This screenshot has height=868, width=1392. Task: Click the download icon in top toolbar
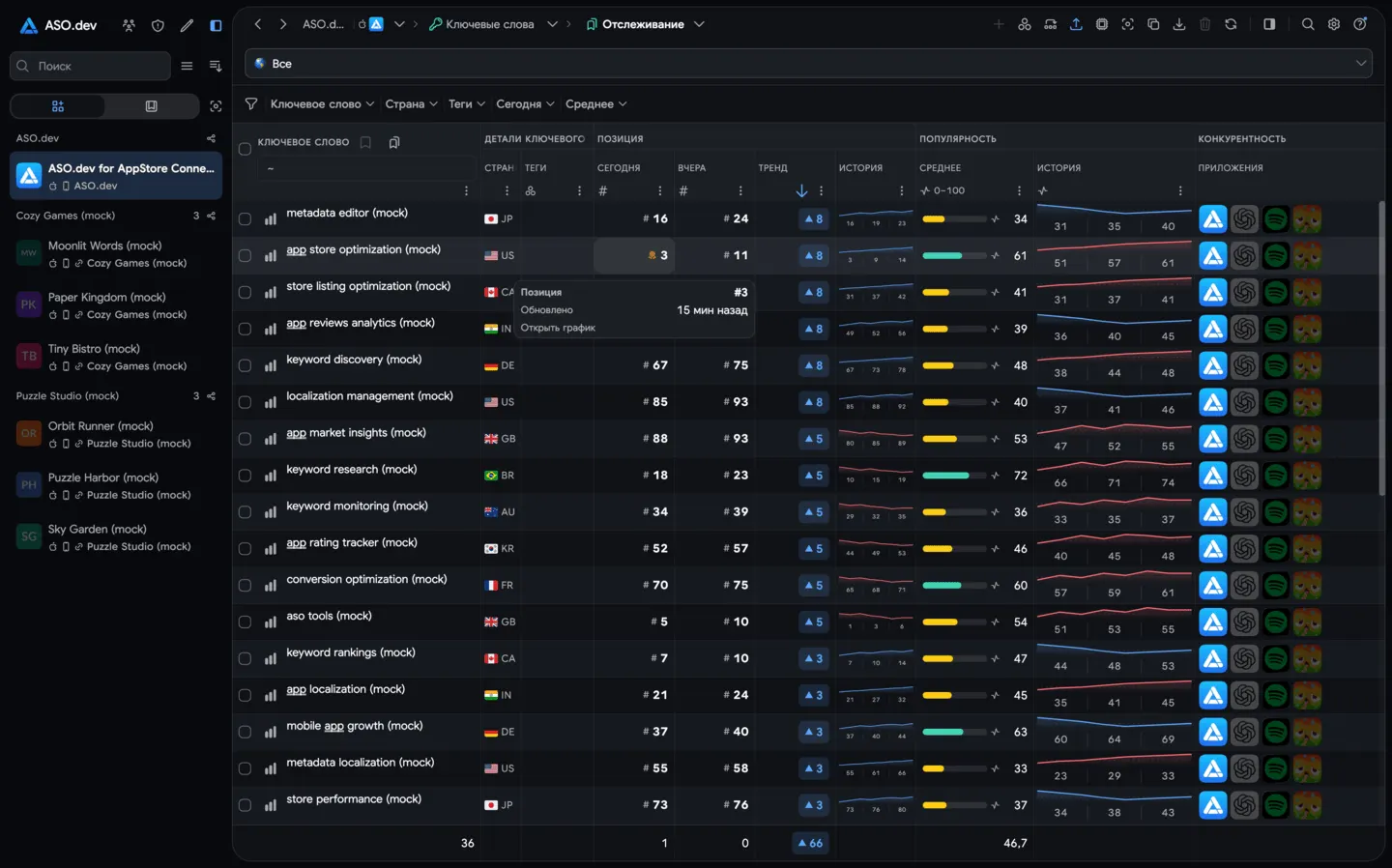pos(1179,24)
